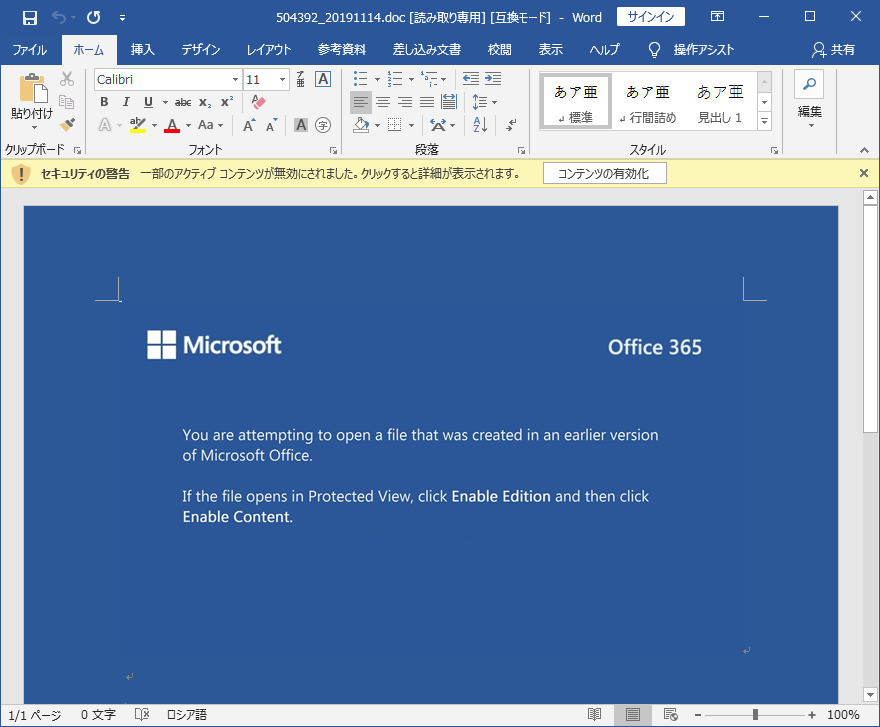
Task: Open the 挿入 (Insert) ribbon tab
Action: tap(143, 50)
